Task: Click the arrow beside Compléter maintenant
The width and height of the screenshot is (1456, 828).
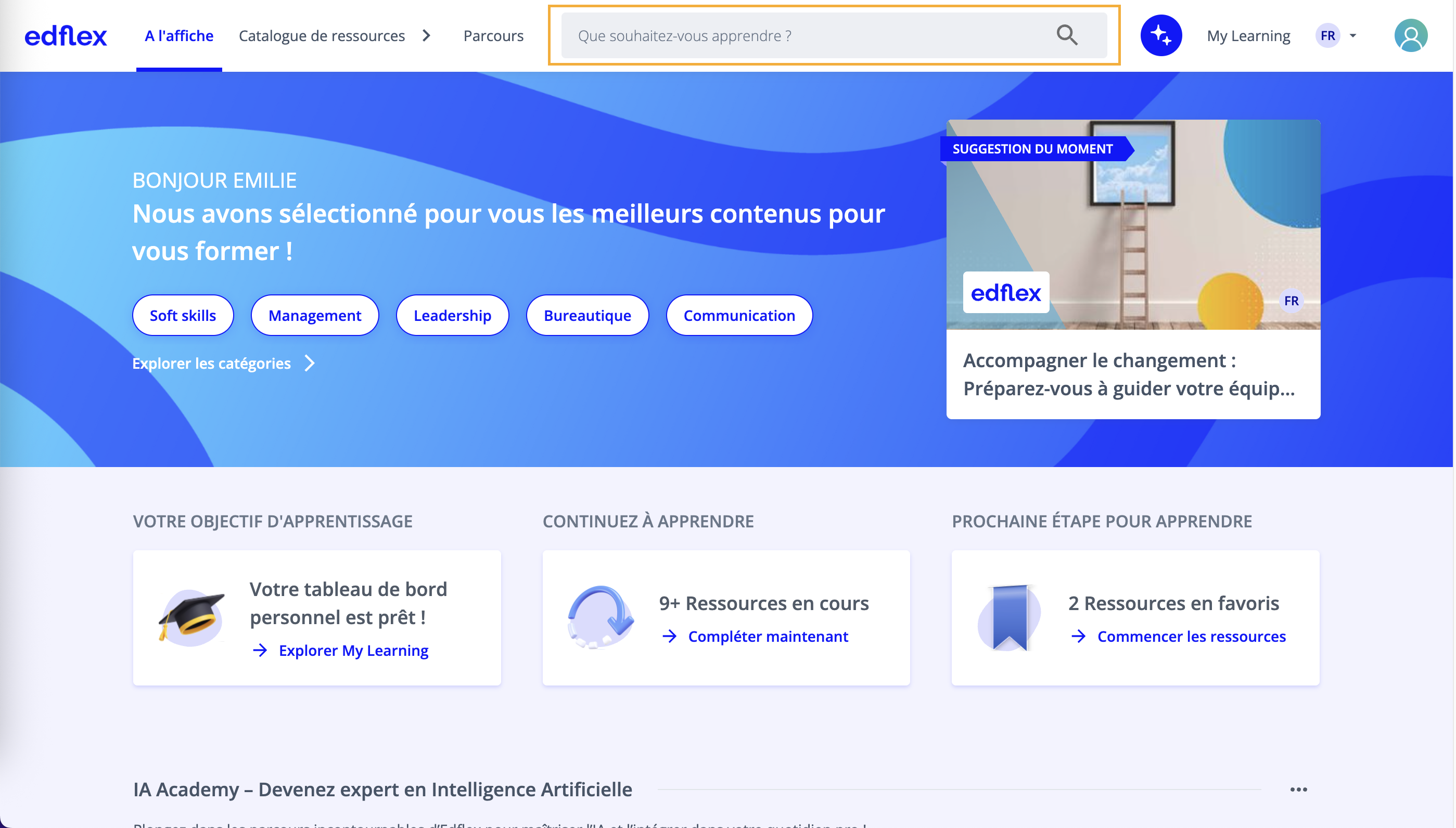Action: pyautogui.click(x=670, y=636)
